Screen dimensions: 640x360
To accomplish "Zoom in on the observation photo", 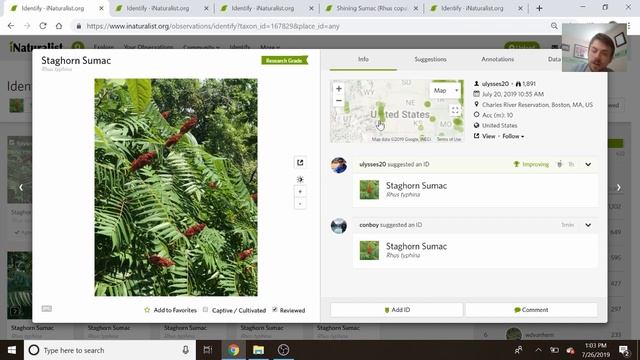I will 300,192.
